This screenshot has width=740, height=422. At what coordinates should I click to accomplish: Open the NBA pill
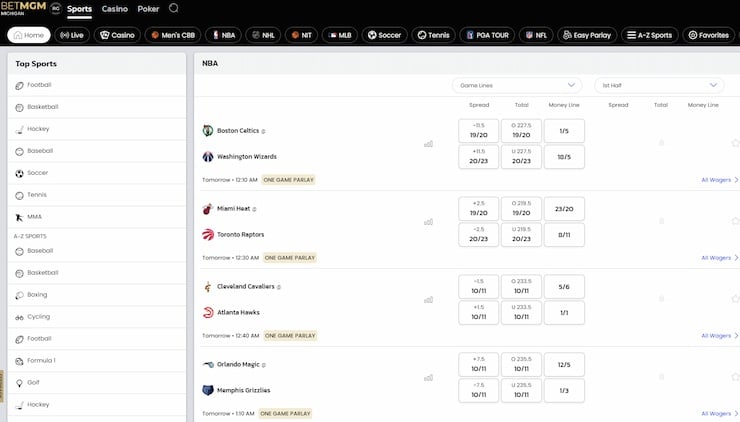pyautogui.click(x=223, y=35)
